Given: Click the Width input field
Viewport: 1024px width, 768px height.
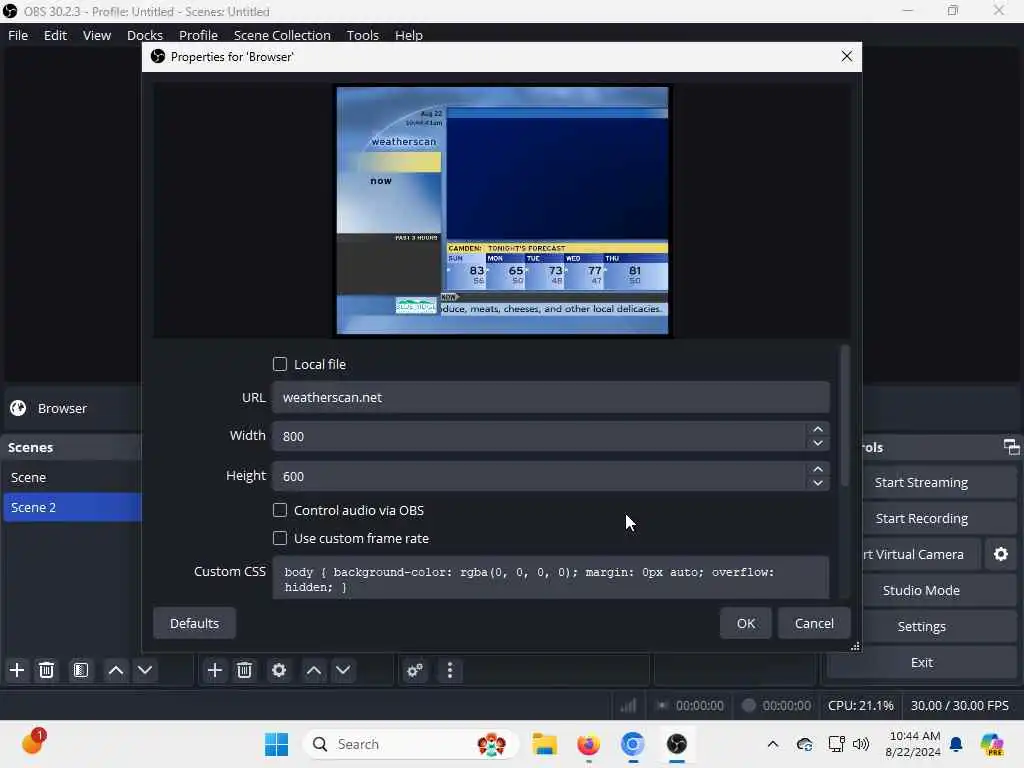Looking at the screenshot, I should tap(539, 436).
